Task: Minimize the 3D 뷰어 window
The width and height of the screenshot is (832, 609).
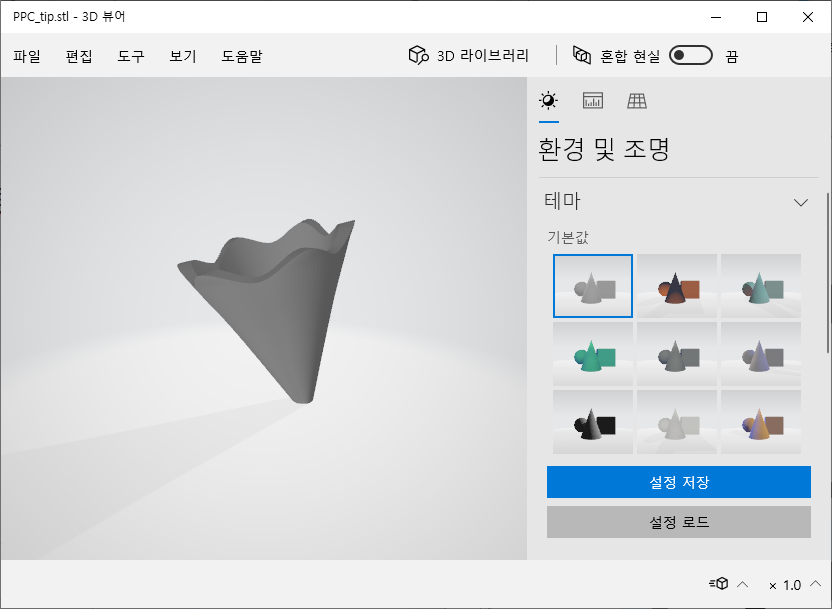Action: coord(716,17)
